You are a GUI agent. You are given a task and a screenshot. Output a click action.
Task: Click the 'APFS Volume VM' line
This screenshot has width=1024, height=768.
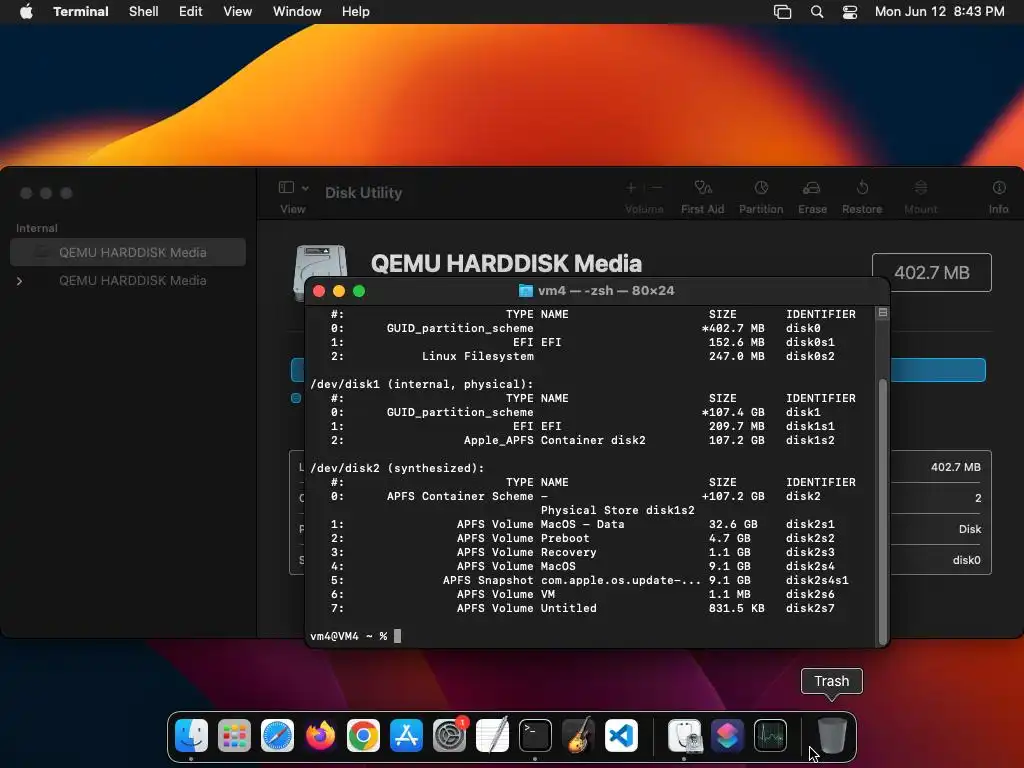[x=583, y=594]
